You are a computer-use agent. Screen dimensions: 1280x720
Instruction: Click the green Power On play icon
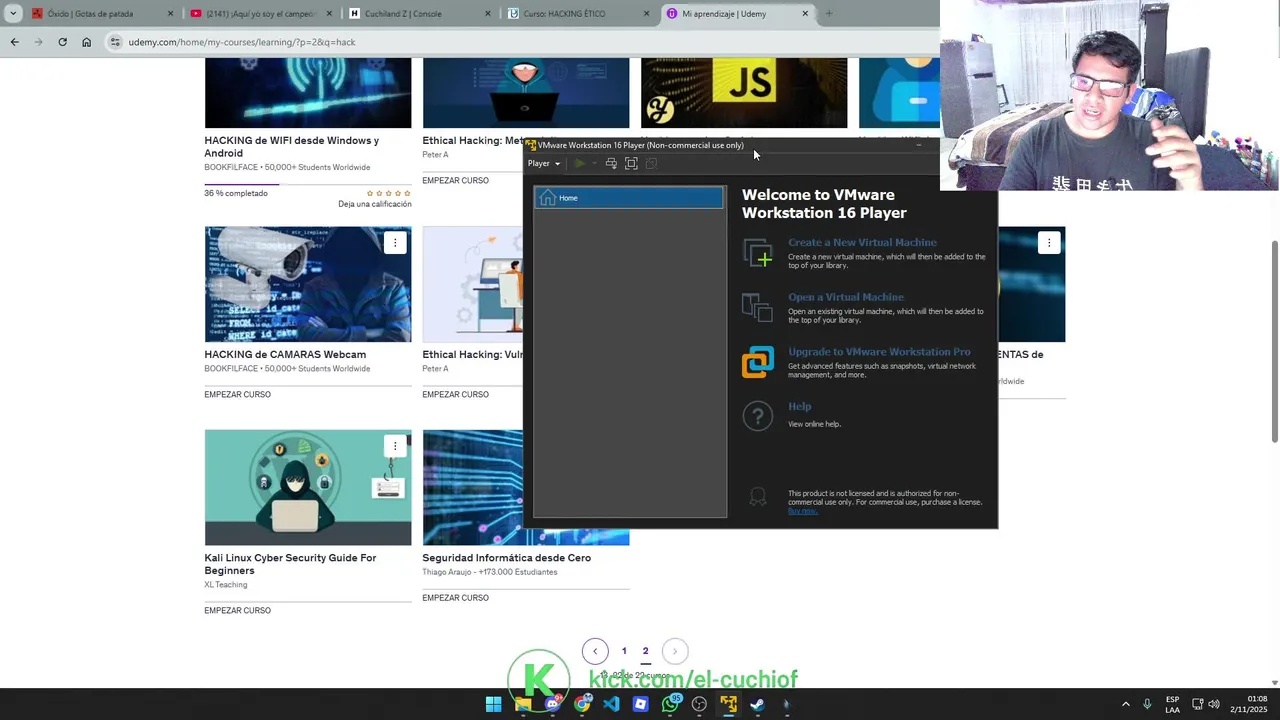tap(579, 163)
